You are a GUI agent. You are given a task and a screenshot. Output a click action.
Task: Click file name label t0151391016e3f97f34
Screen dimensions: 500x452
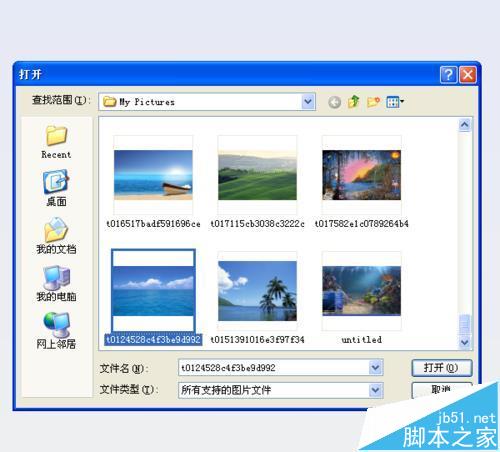[x=257, y=340]
